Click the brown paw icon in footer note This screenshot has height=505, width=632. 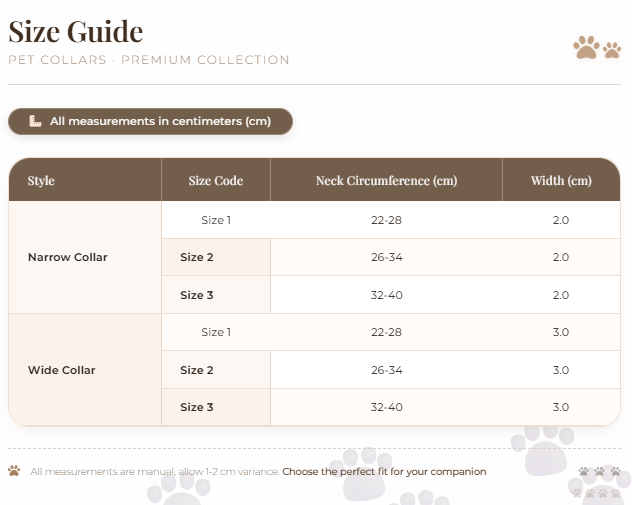pos(14,471)
